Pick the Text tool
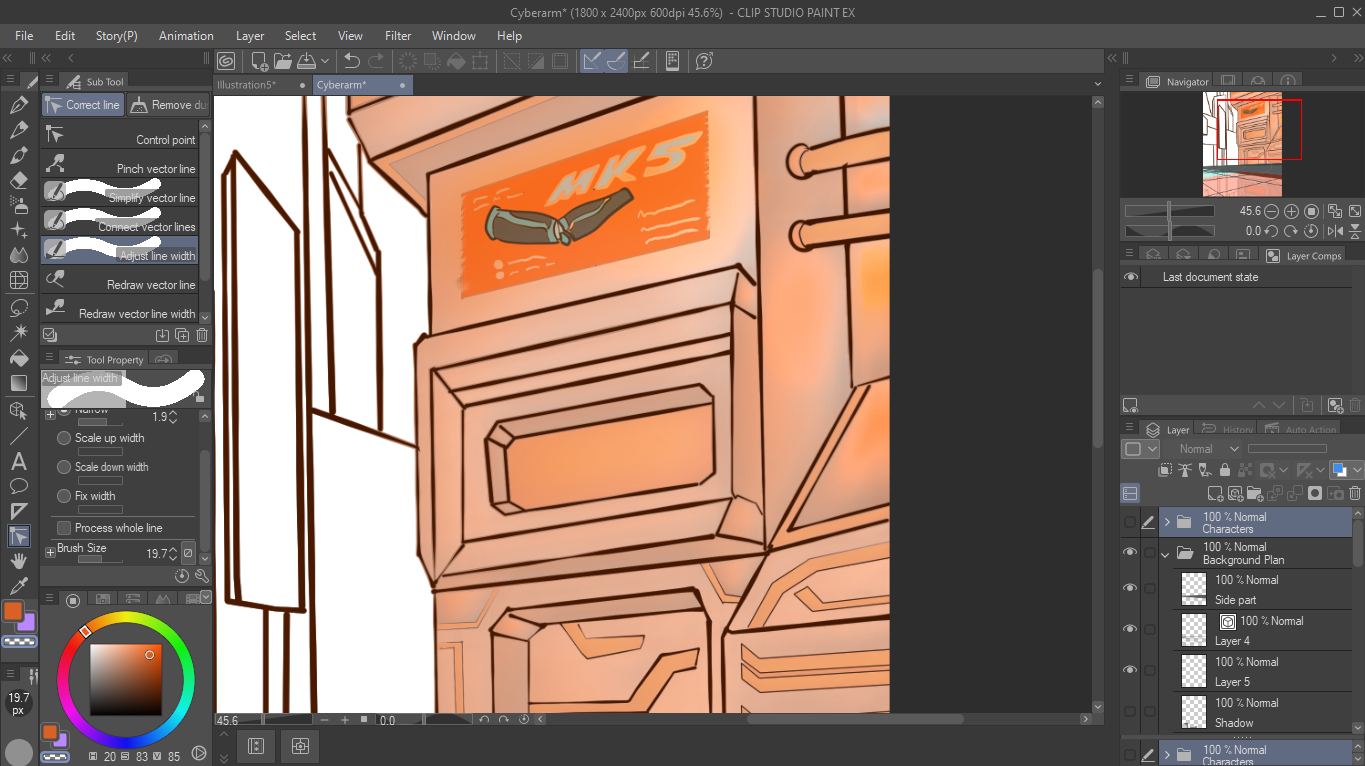Image resolution: width=1365 pixels, height=766 pixels. coord(18,461)
